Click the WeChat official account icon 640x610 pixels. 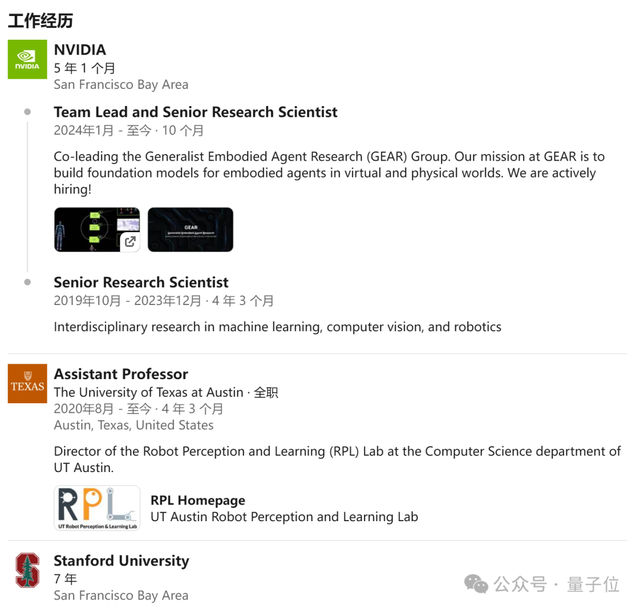tap(474, 584)
